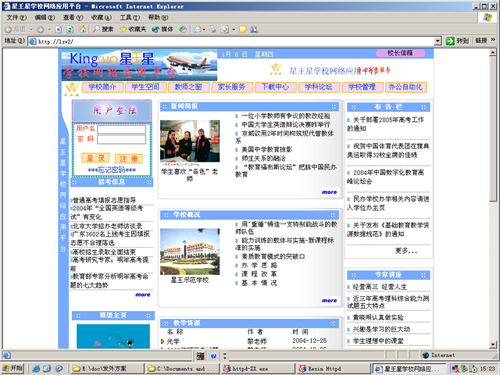Viewport: 500px width, 375px height.
Task: Open the 文件 (File) menu
Action: [x=17, y=17]
